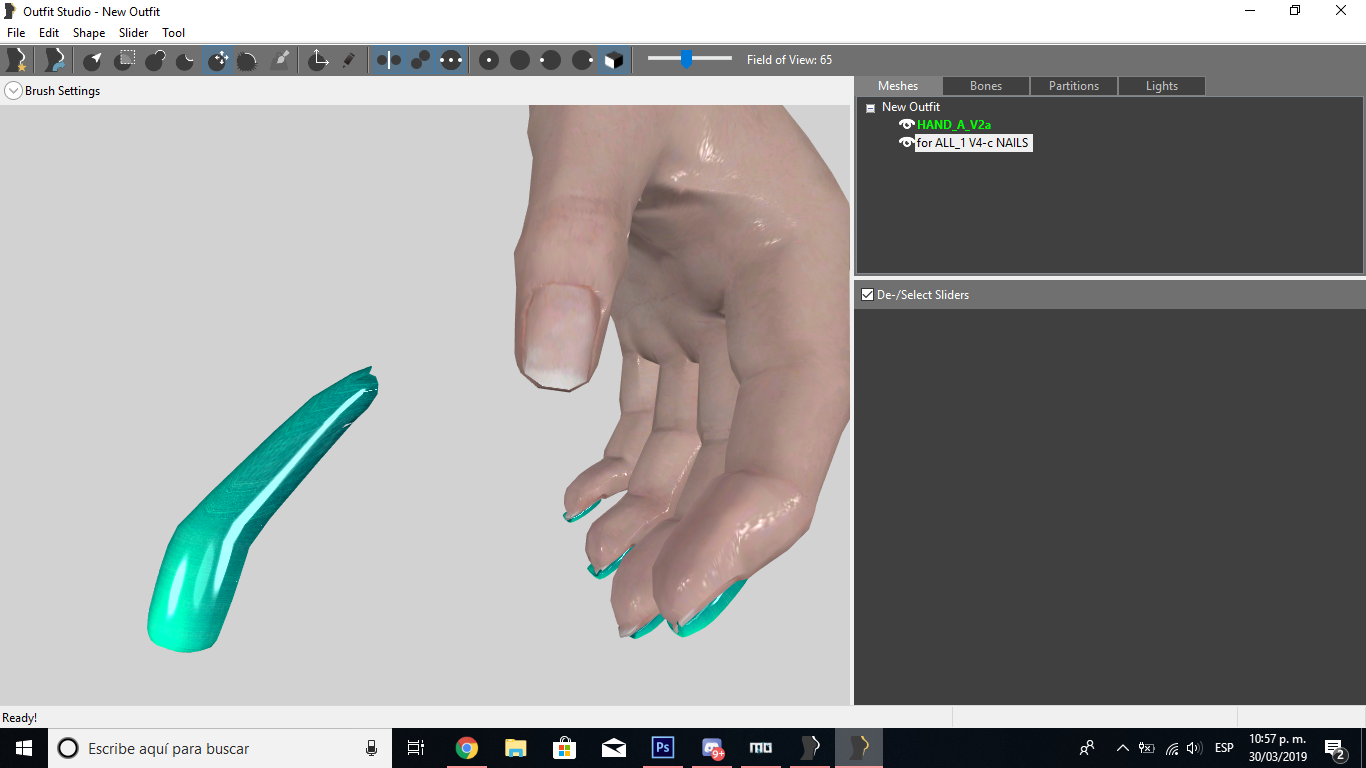This screenshot has height=768, width=1366.
Task: Click the ESP language indicator
Action: (x=1224, y=748)
